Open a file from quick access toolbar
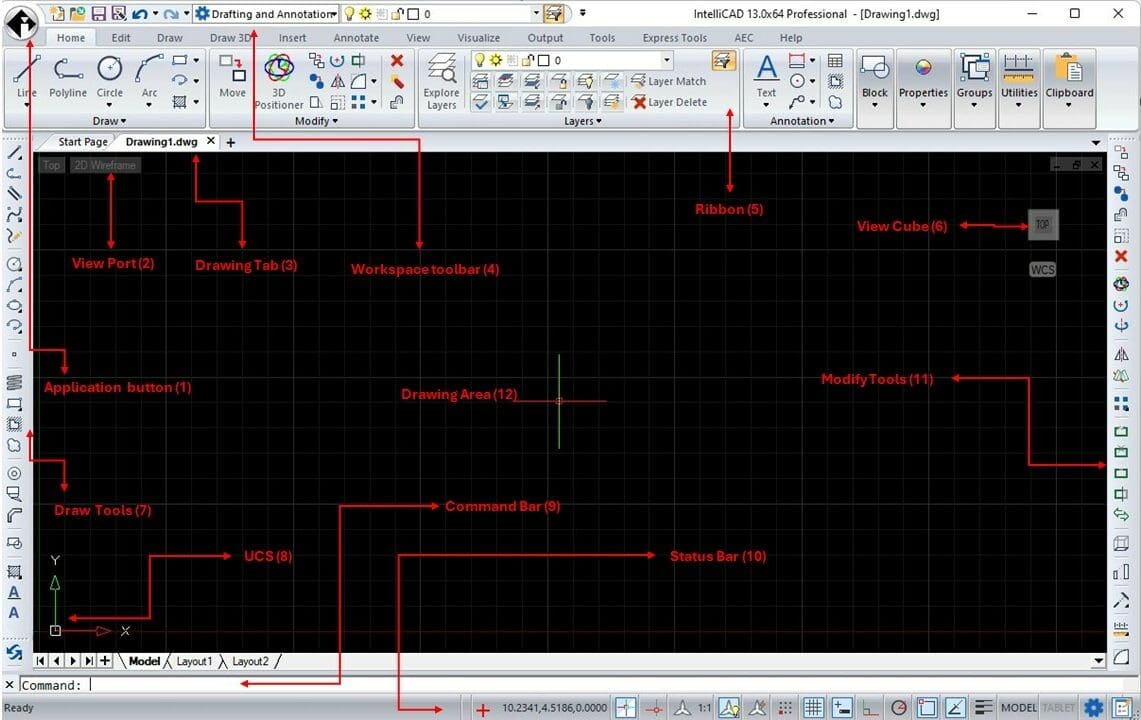The width and height of the screenshot is (1141, 720). coord(77,14)
